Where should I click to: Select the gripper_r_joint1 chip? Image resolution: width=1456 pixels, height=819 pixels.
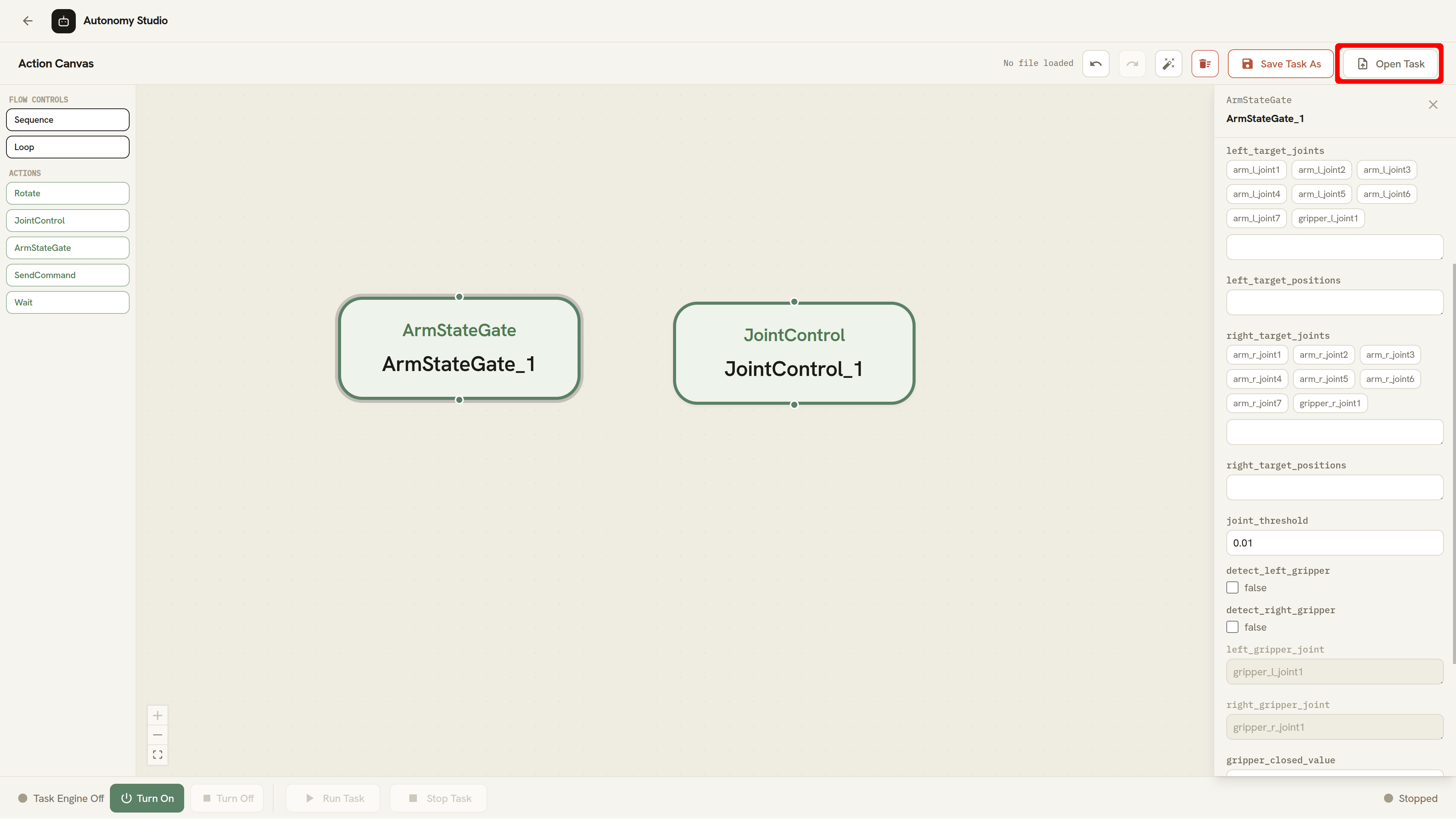pyautogui.click(x=1329, y=403)
